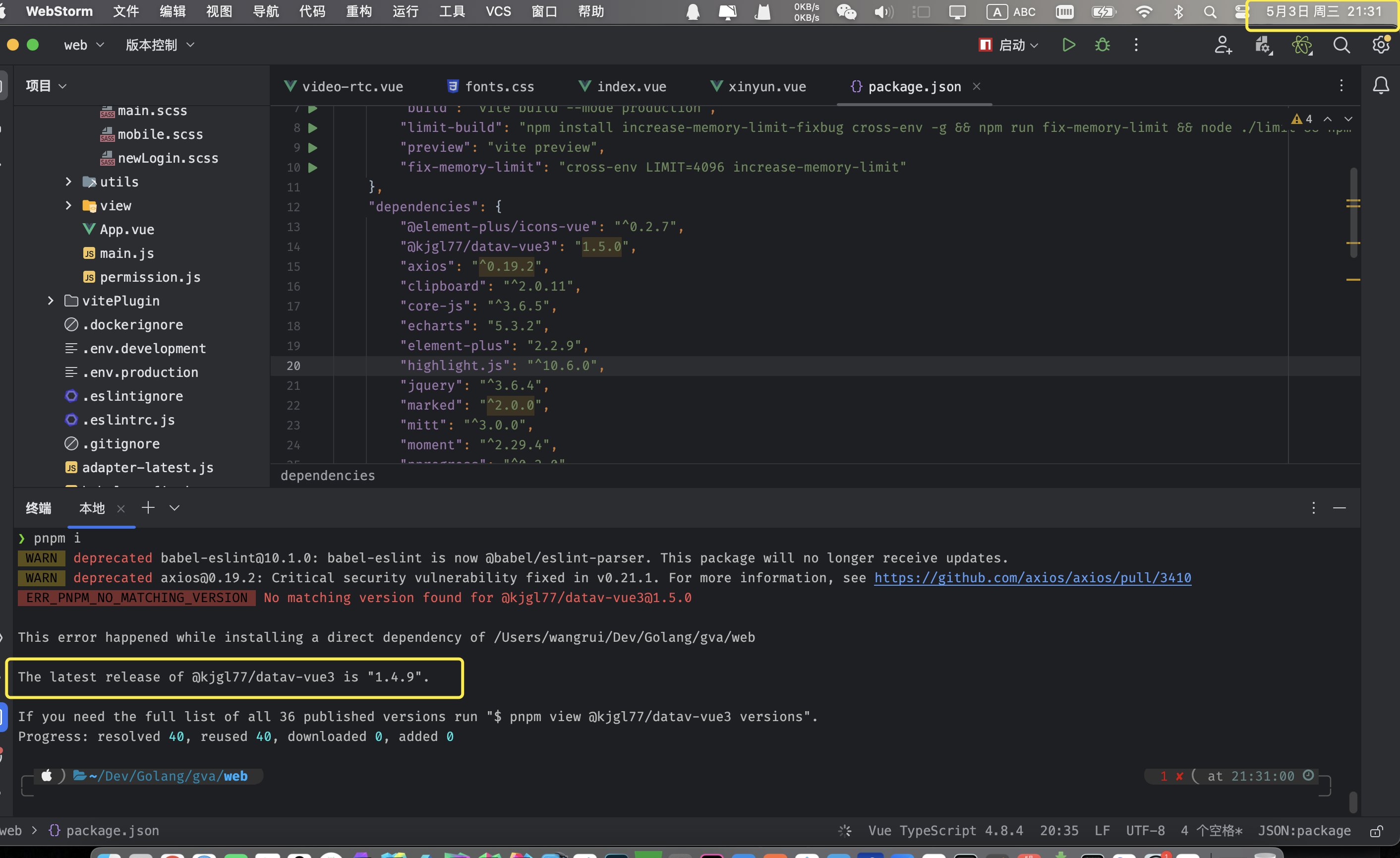Open the inspections widget showing 4 warnings
This screenshot has width=1400, height=858.
1302,119
